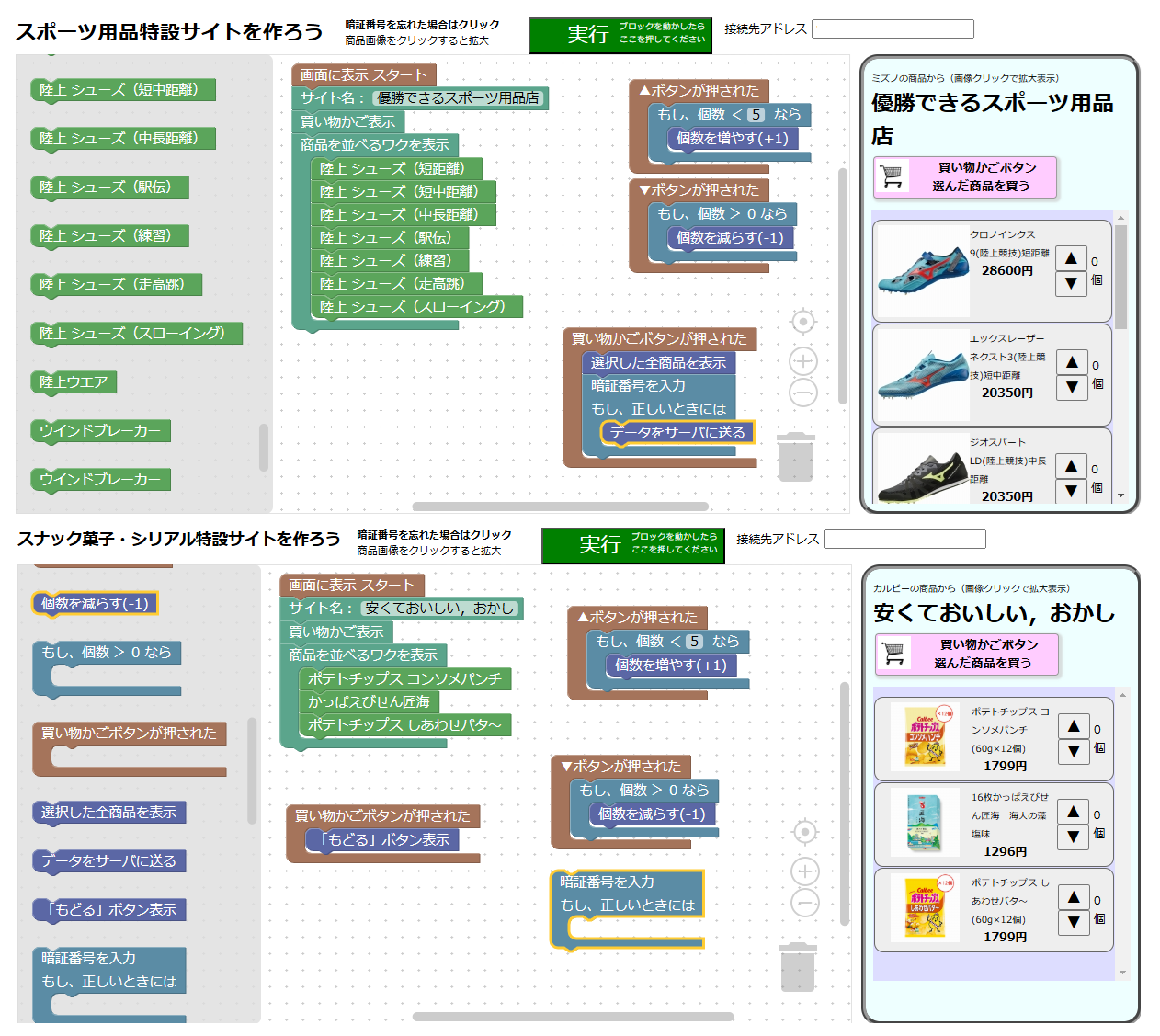Click snack workspace horizontal scrollbar
The image size is (1160, 1036).
click(x=573, y=1017)
